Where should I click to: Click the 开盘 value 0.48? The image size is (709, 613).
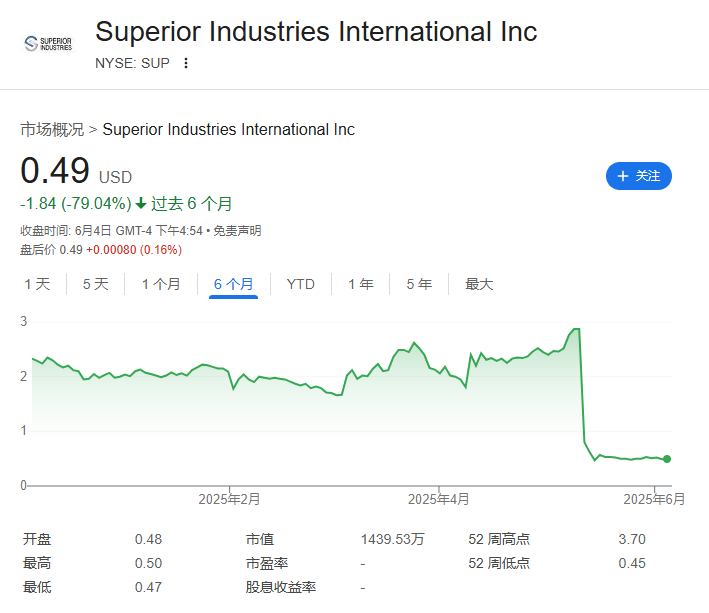pyautogui.click(x=148, y=539)
